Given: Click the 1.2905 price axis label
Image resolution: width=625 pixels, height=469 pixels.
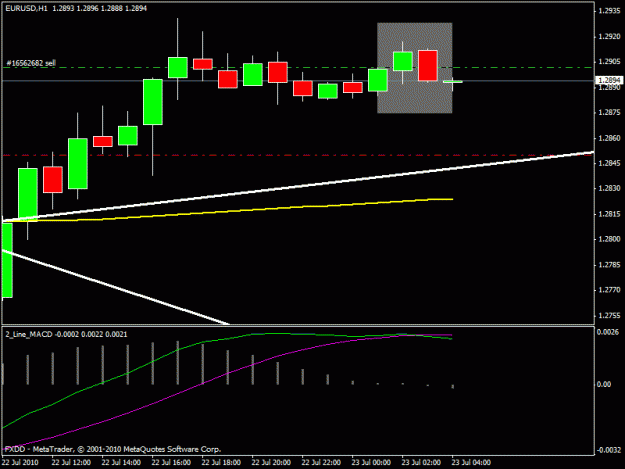Looking at the screenshot, I should pyautogui.click(x=609, y=62).
